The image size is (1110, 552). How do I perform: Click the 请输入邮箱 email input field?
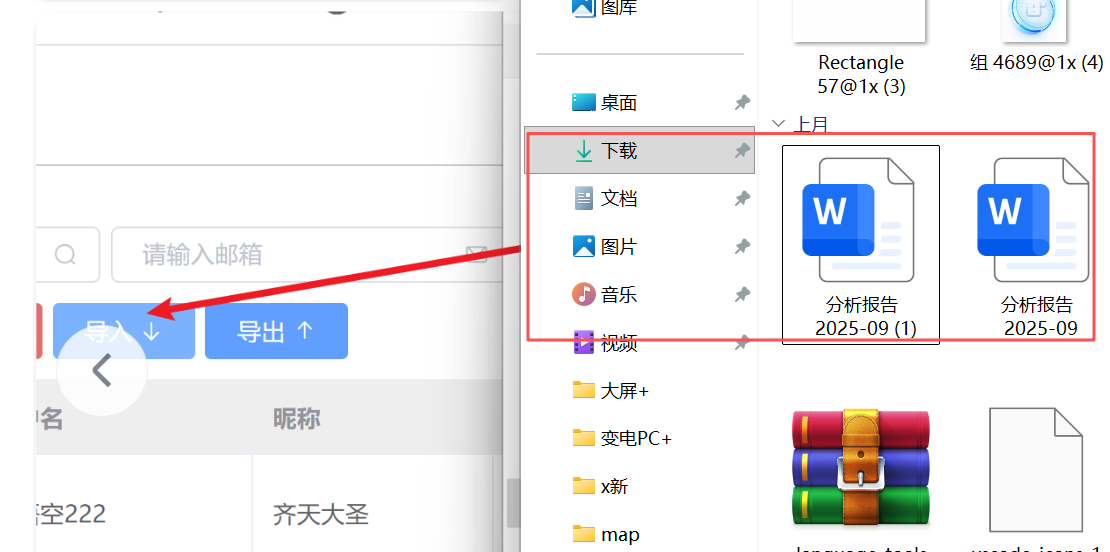(x=306, y=255)
